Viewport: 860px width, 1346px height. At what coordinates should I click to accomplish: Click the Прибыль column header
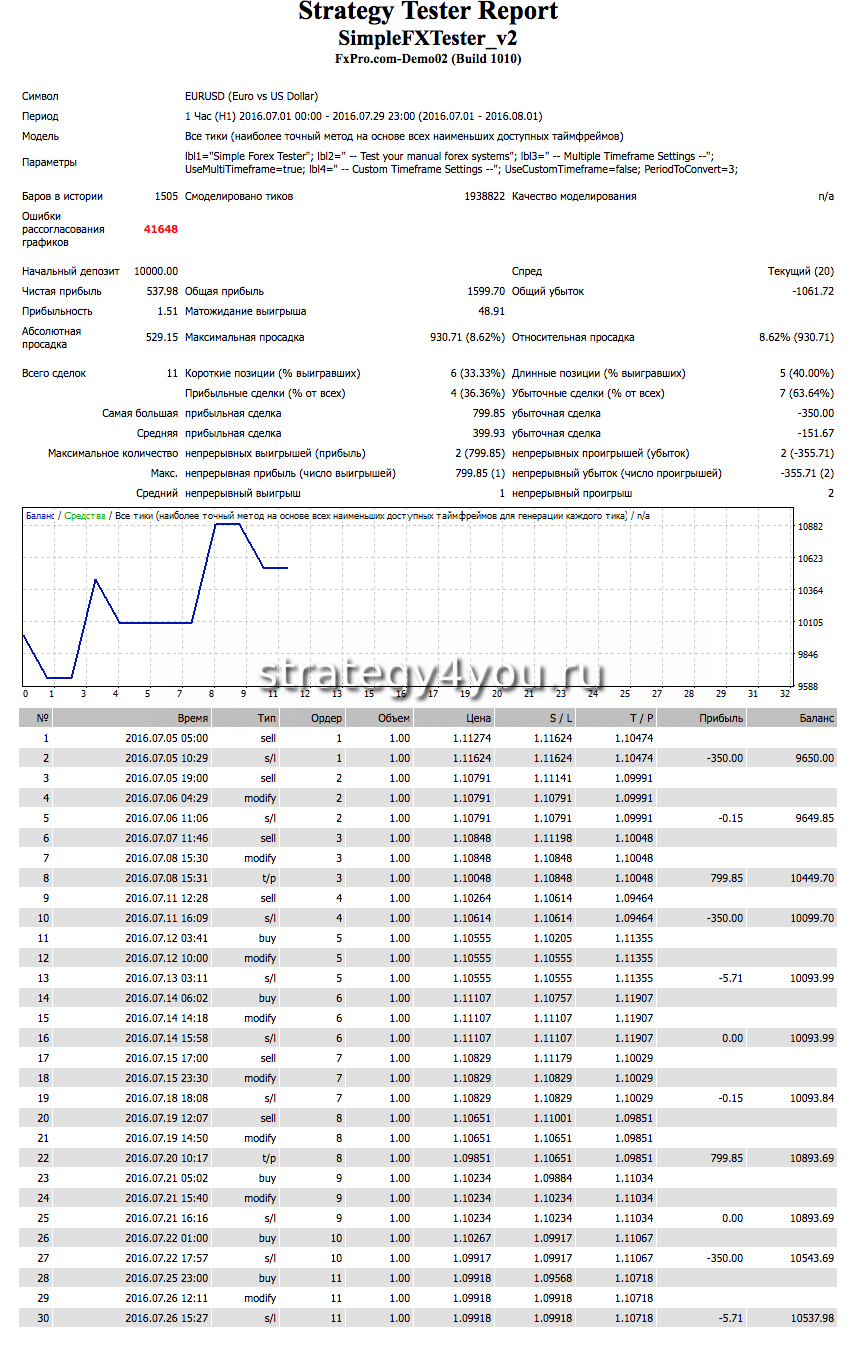[x=721, y=718]
